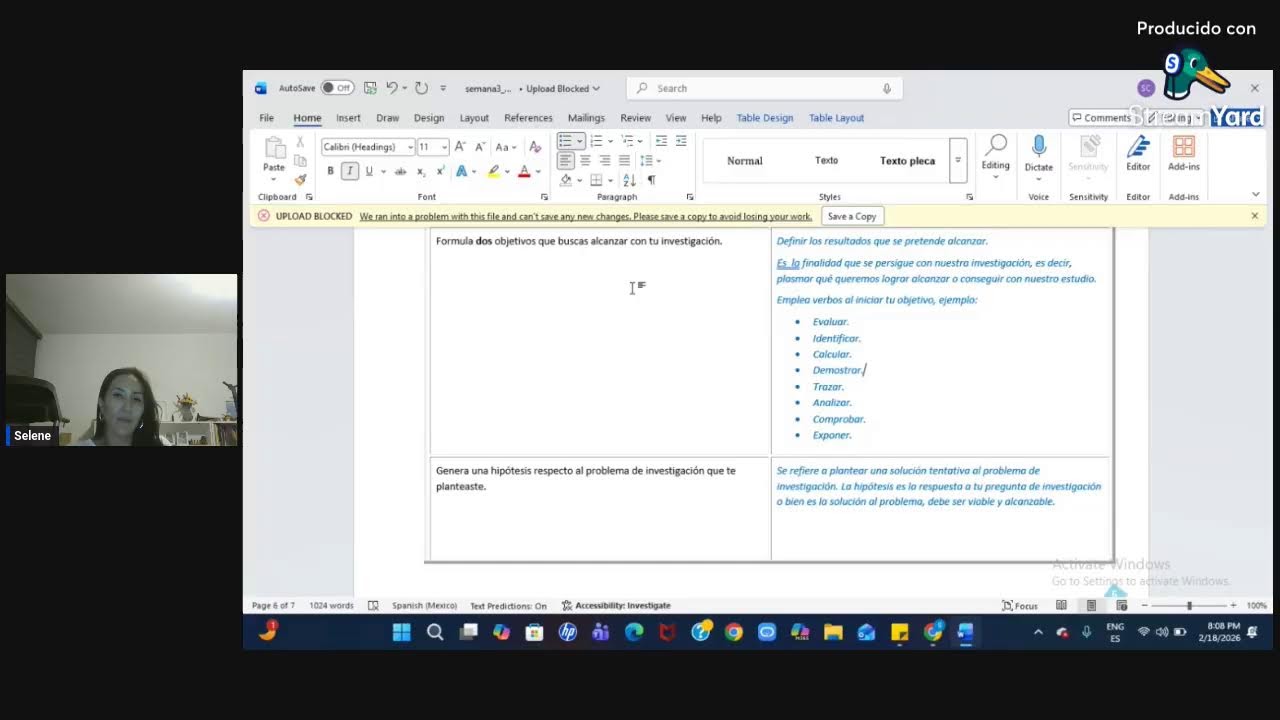Open the Borders dropdown arrow
Viewport: 1280px width, 720px height.
point(610,180)
